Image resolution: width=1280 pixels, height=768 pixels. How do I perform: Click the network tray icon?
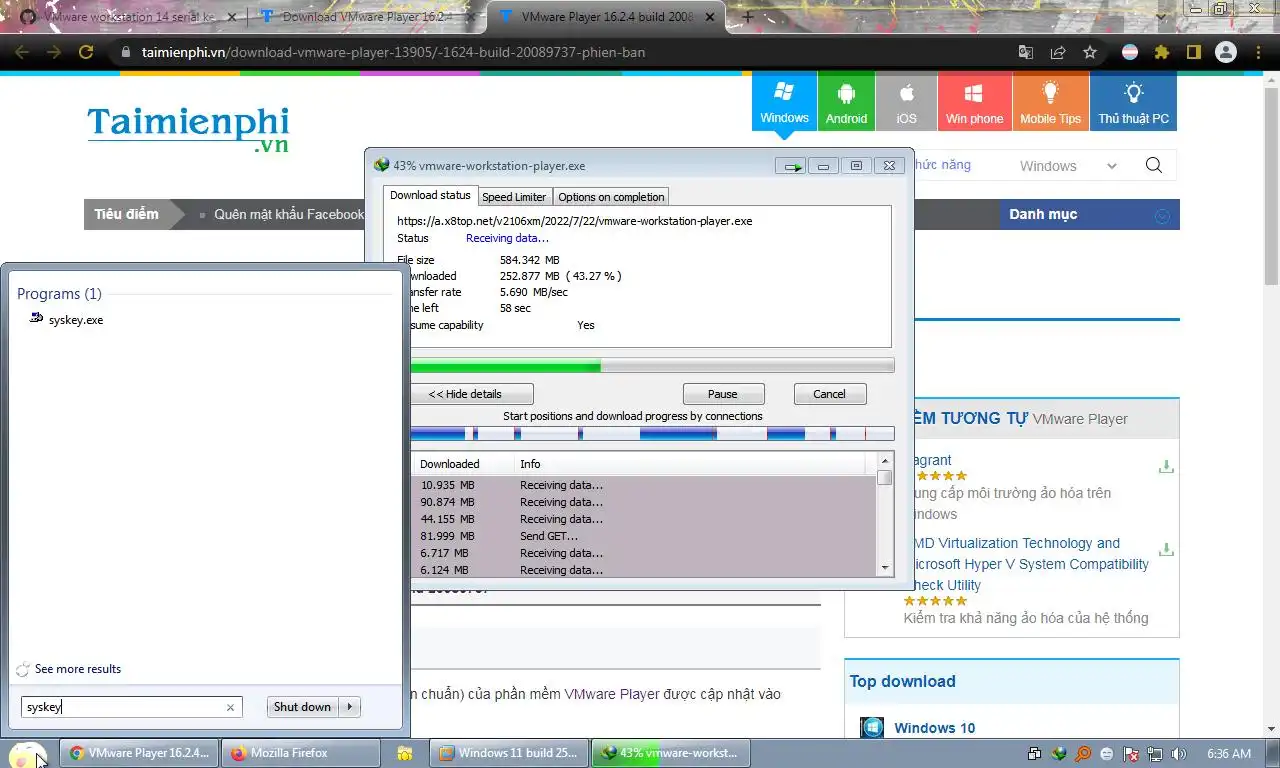point(1155,753)
